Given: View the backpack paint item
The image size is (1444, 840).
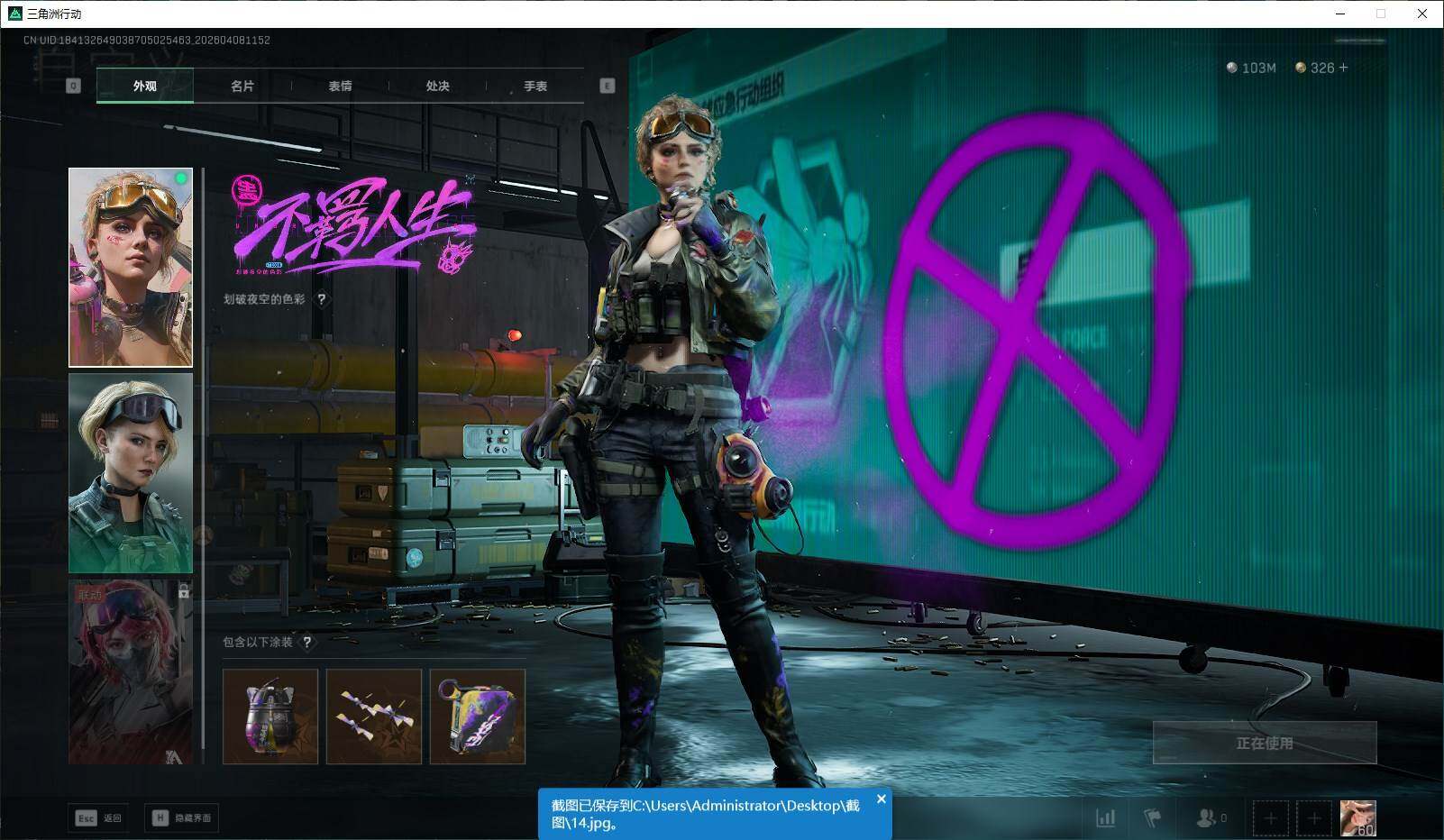Looking at the screenshot, I should click(x=270, y=717).
